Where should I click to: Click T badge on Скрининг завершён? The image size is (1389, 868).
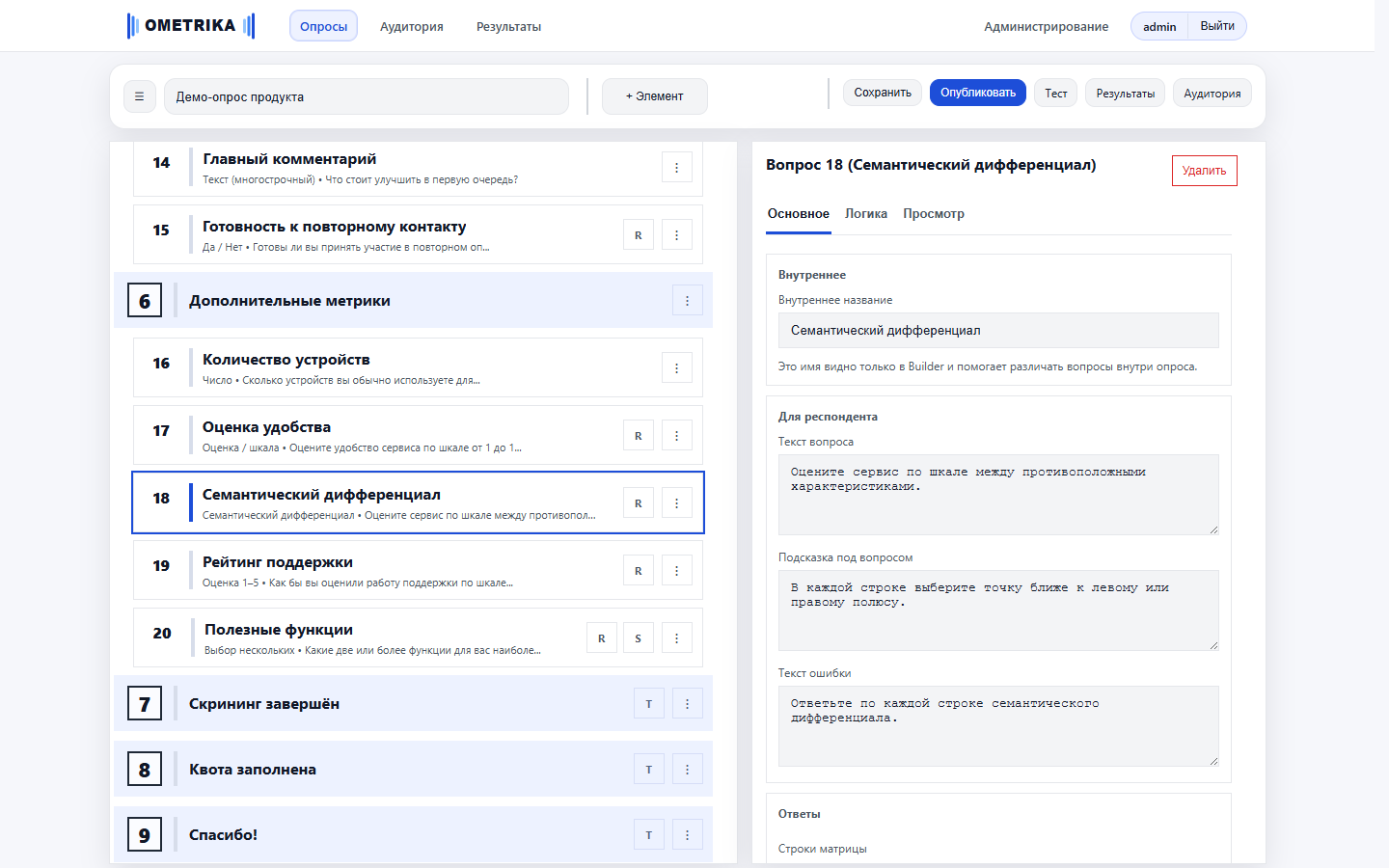click(x=649, y=704)
